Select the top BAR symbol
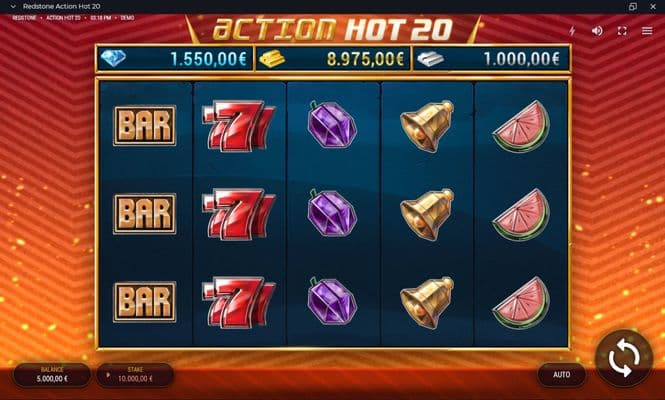The height and width of the screenshot is (400, 665). click(x=145, y=125)
